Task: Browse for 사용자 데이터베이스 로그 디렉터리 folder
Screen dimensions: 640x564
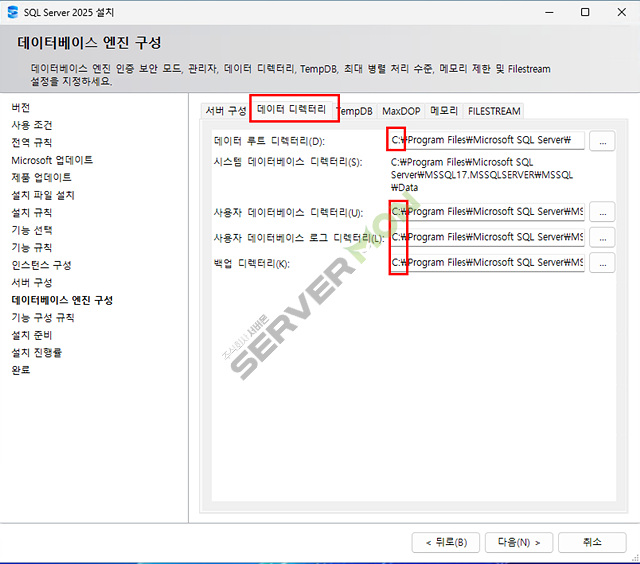Action: [602, 238]
